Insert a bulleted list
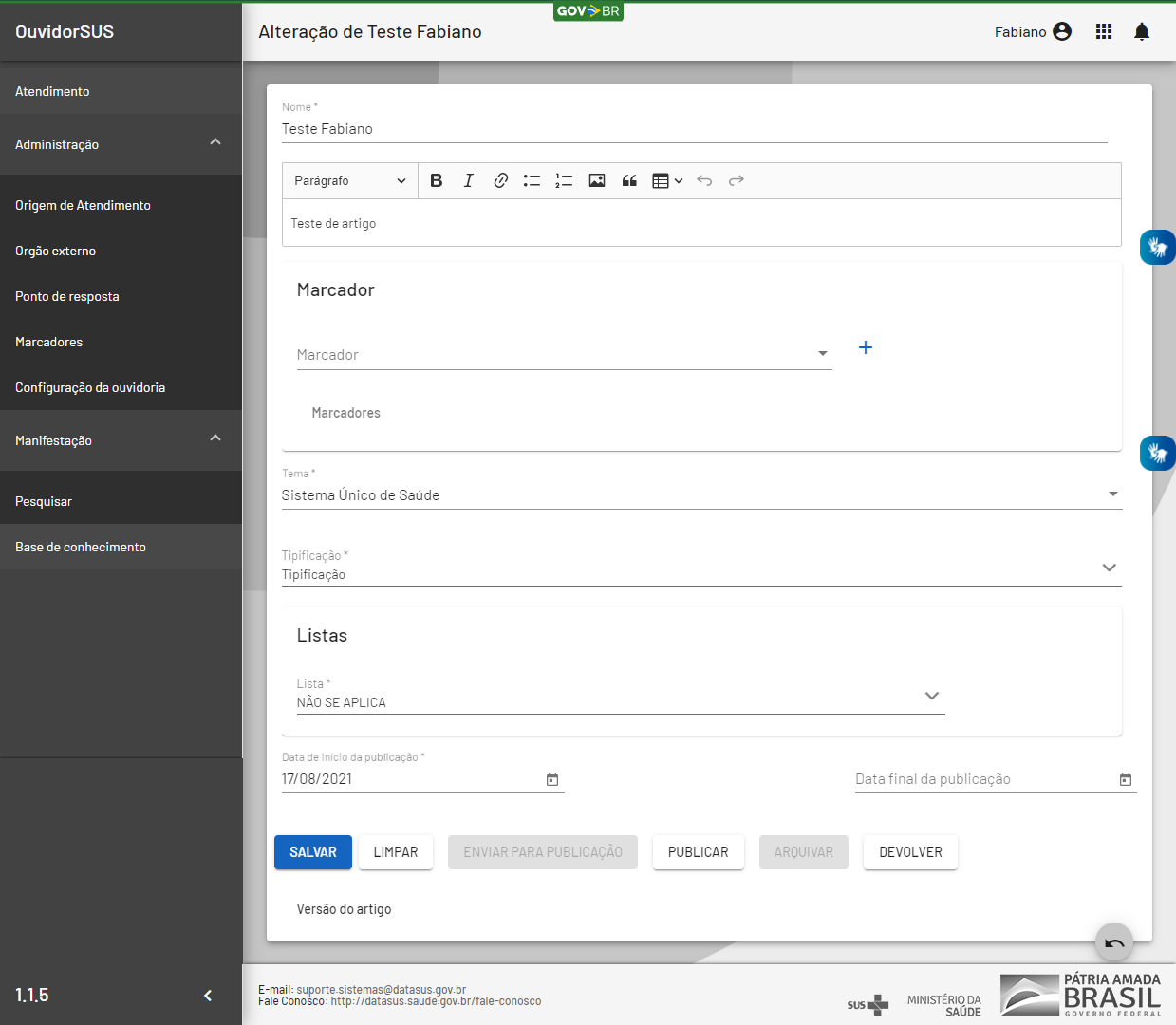 [x=532, y=180]
